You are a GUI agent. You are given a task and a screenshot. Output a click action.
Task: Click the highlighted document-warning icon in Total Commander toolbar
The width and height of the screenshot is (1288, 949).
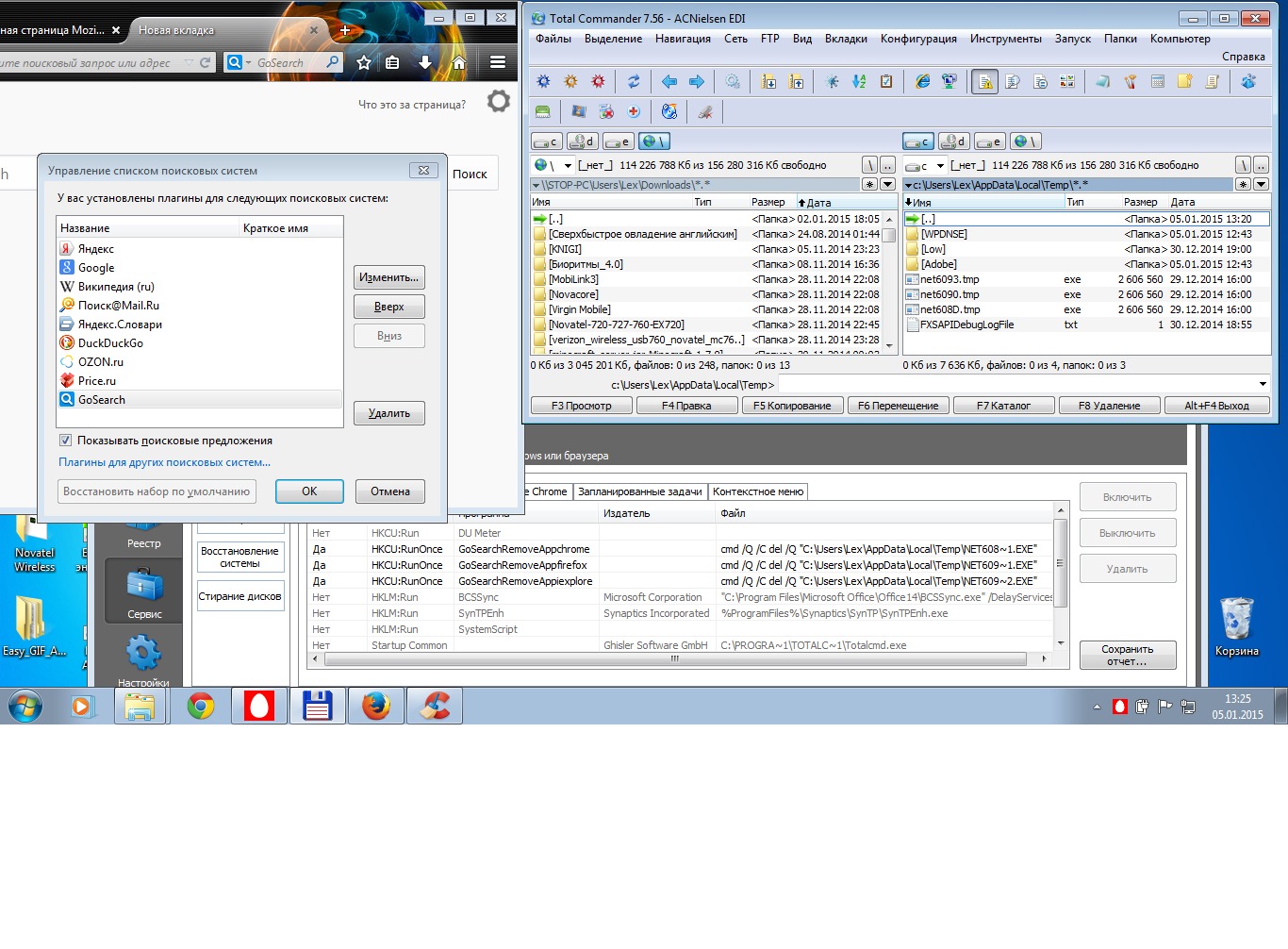[985, 82]
